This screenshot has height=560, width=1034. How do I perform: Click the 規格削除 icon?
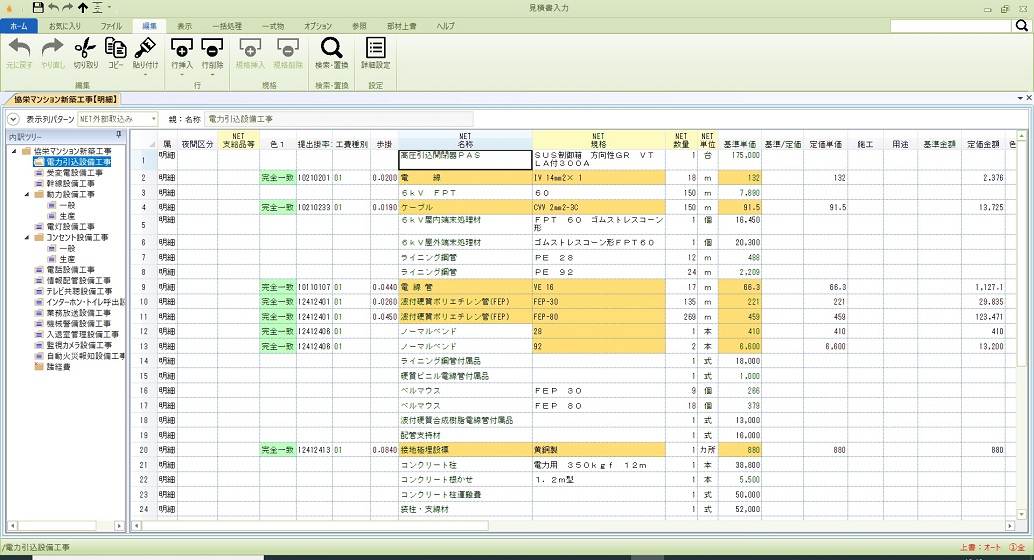click(x=288, y=47)
